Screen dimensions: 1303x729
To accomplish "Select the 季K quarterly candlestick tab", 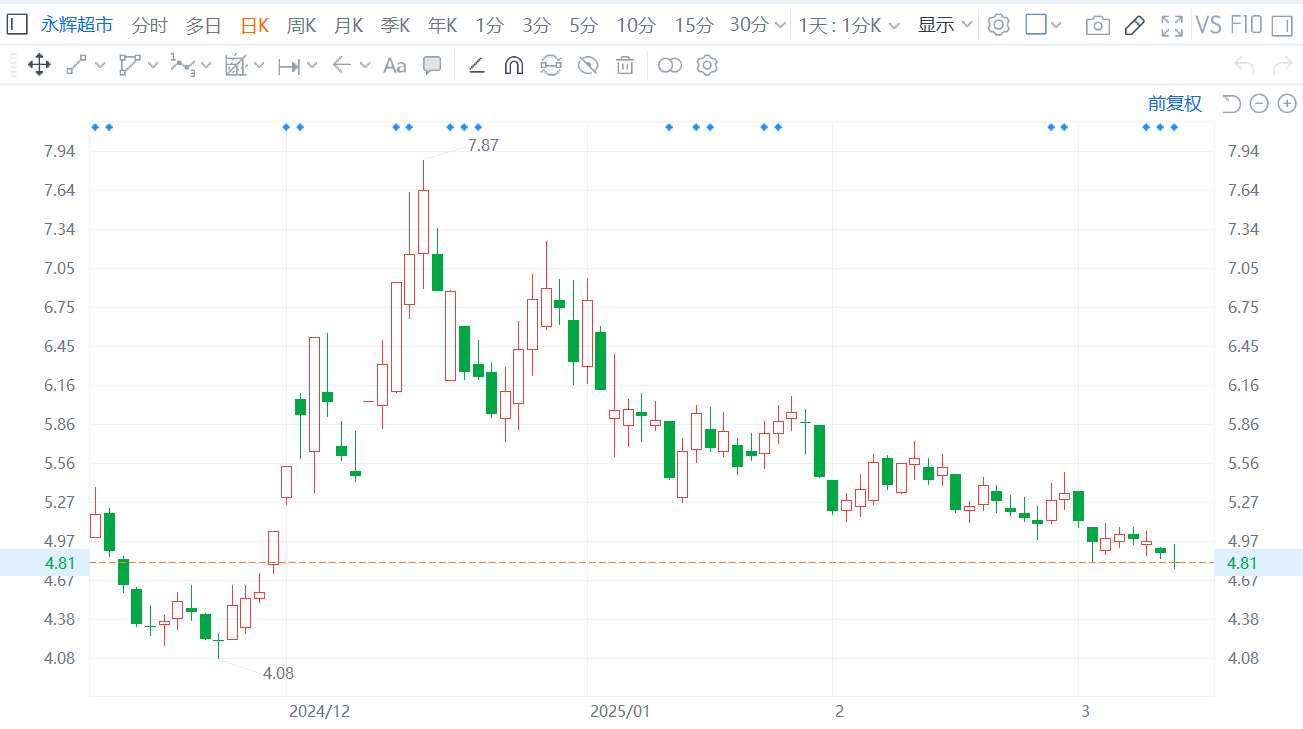I will tap(395, 25).
